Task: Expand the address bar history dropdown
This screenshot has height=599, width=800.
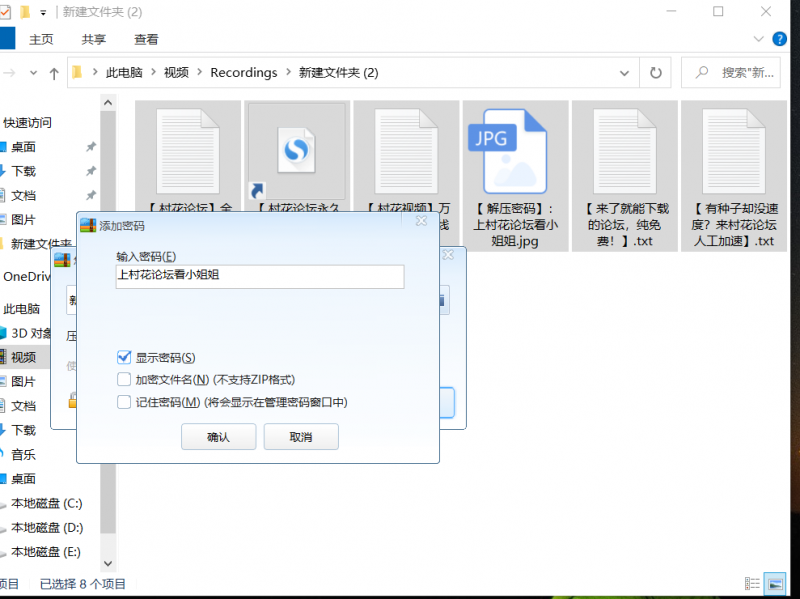Action: click(x=625, y=73)
